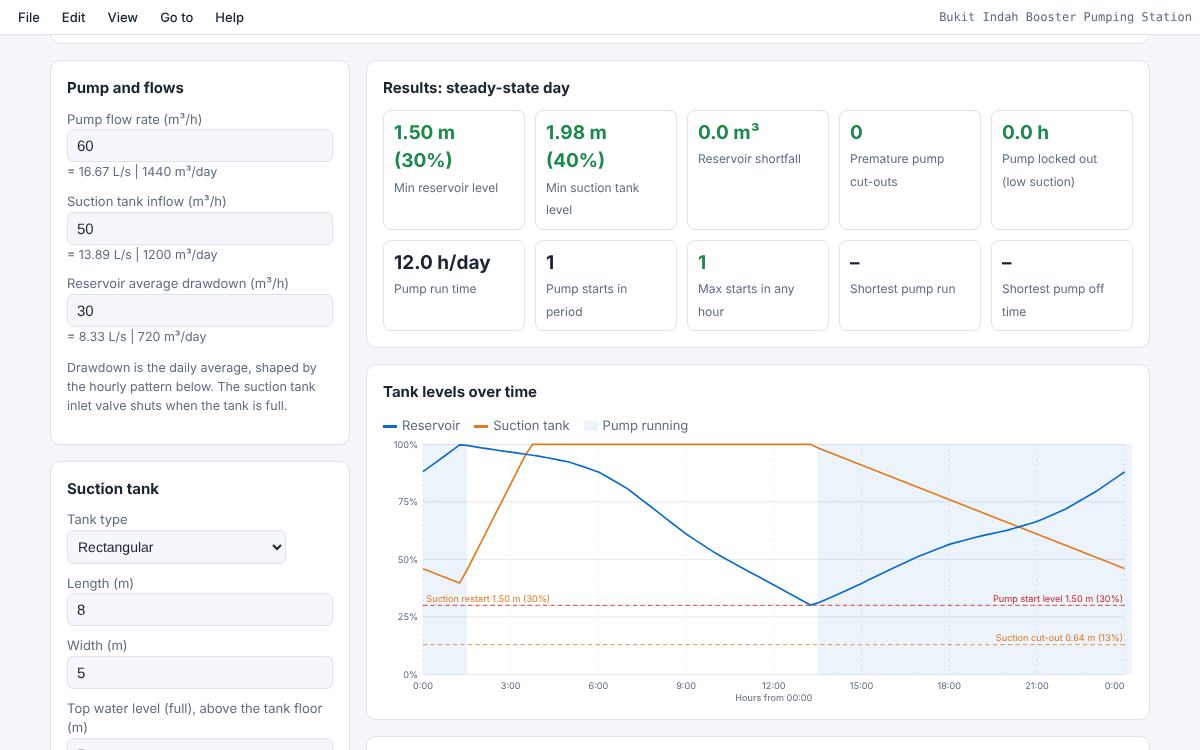Click the 'Suction restart 1.50 m (30%)' chart label
1200x750 pixels.
(488, 599)
